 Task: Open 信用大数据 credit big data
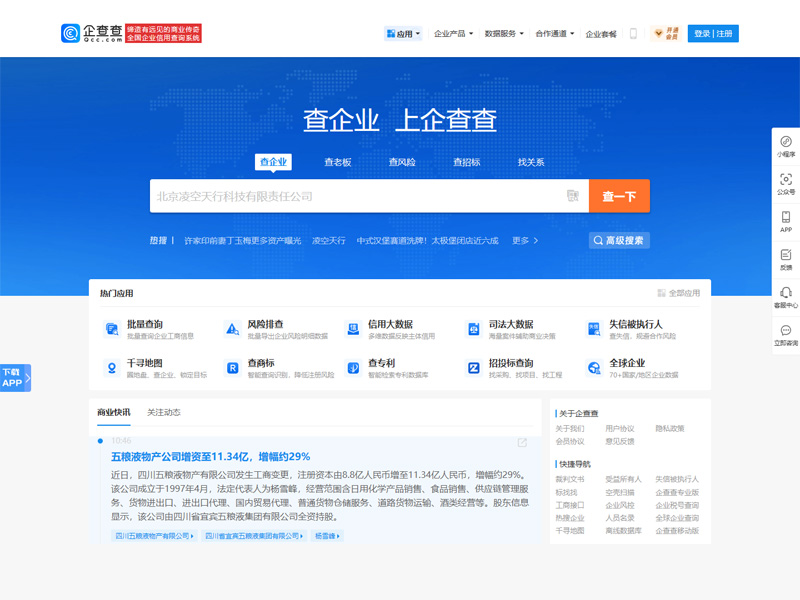click(x=354, y=327)
